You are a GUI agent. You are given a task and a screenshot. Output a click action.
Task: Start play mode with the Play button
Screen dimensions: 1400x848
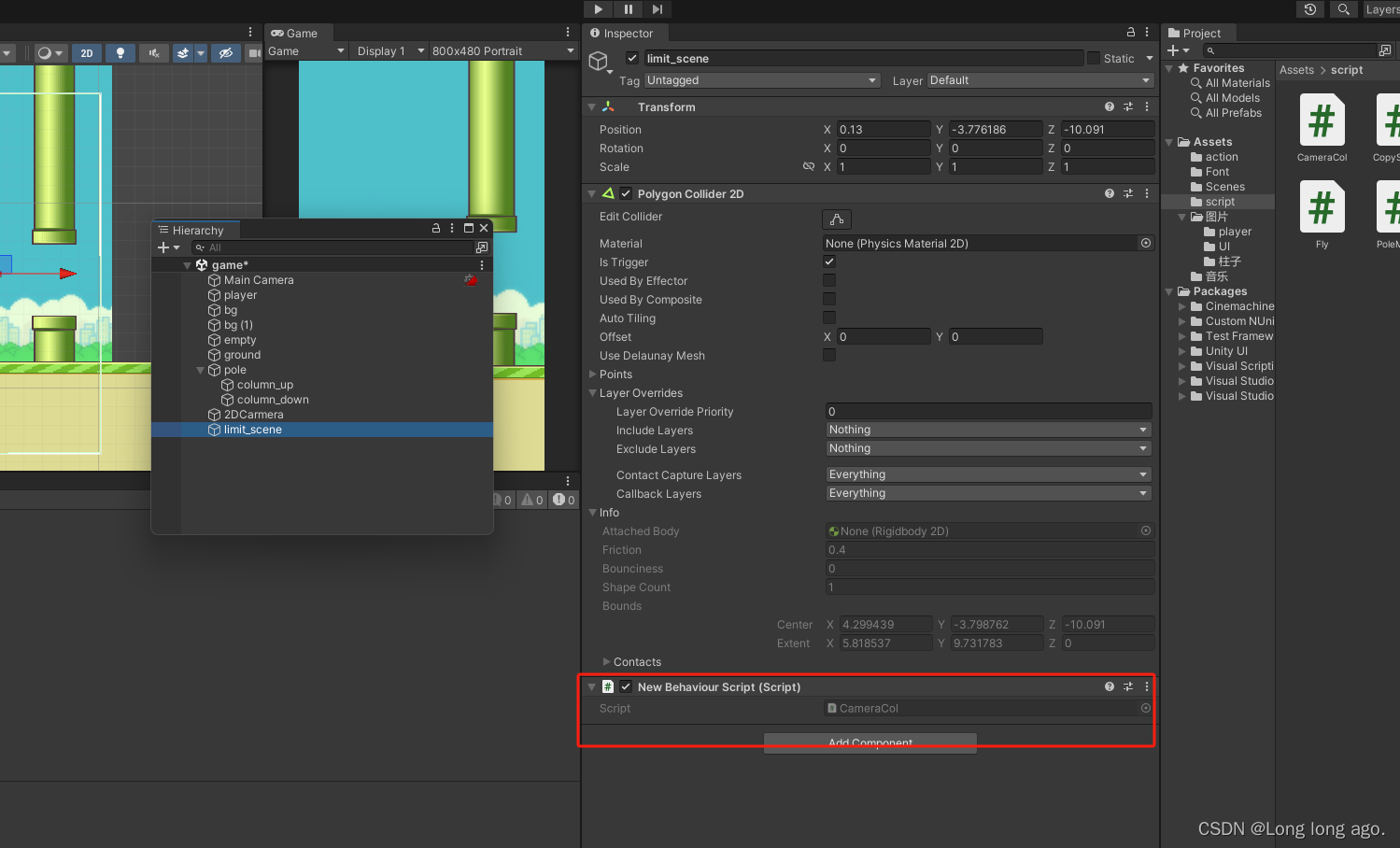coord(598,9)
